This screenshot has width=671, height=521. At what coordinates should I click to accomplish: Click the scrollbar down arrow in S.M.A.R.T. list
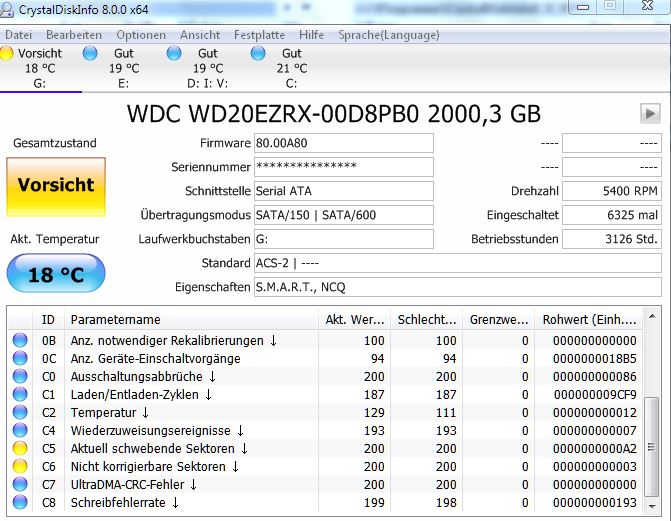pos(652,506)
